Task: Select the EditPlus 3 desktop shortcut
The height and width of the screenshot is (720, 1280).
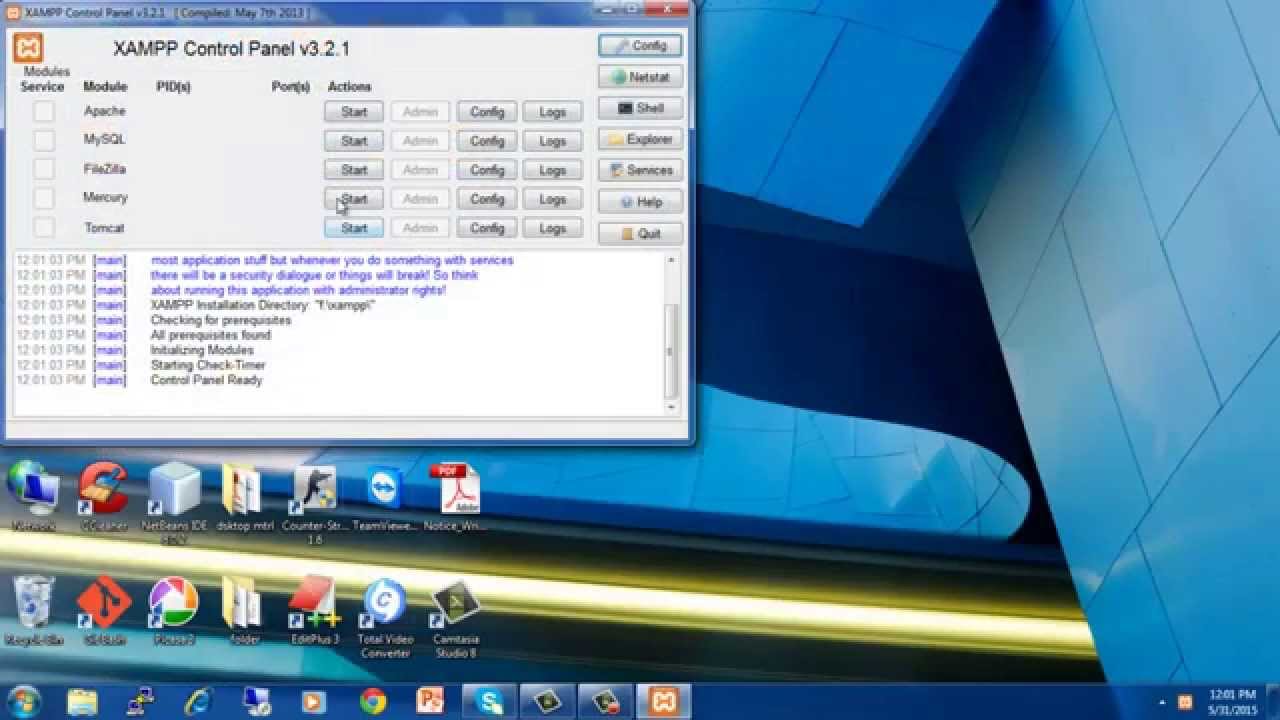Action: (x=315, y=610)
